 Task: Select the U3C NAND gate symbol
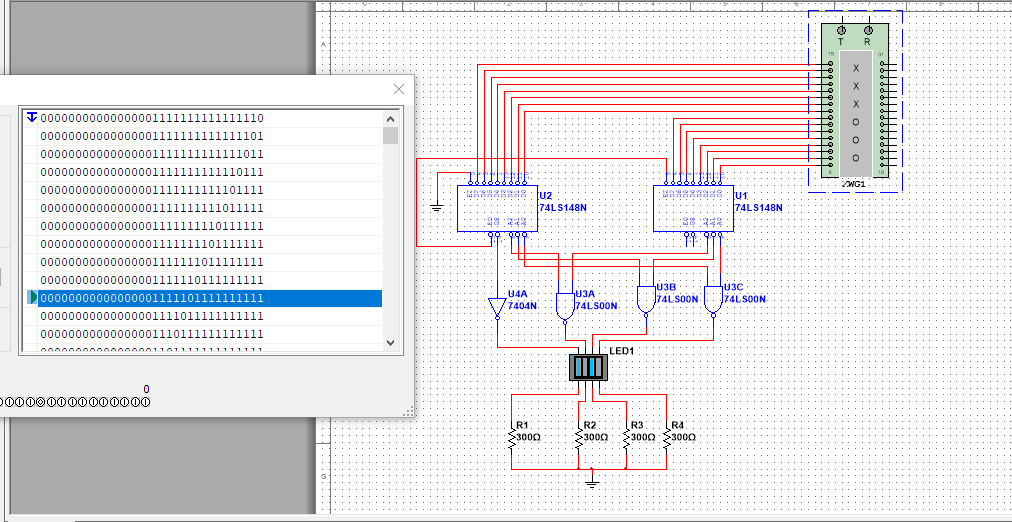714,300
